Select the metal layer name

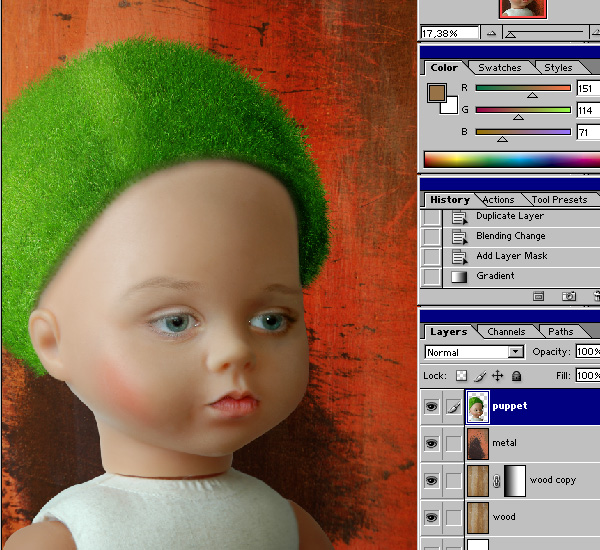[504, 443]
